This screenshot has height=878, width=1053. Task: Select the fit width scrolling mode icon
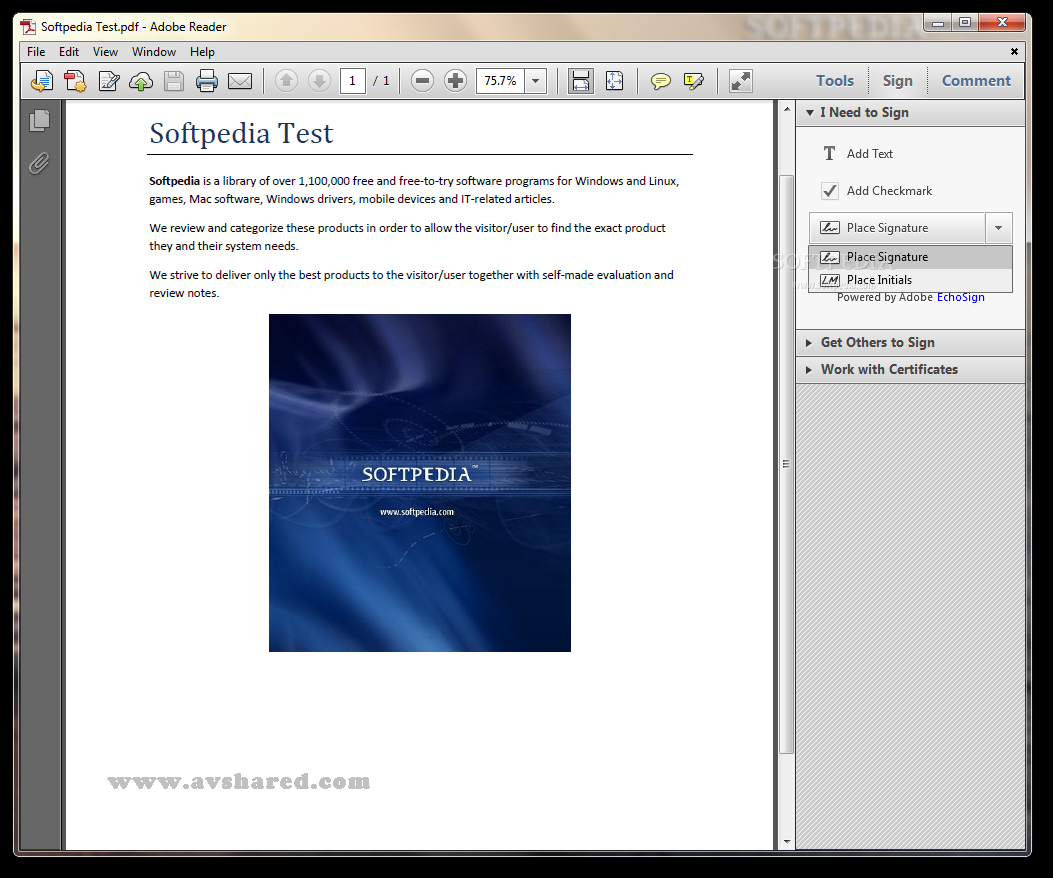(x=580, y=81)
